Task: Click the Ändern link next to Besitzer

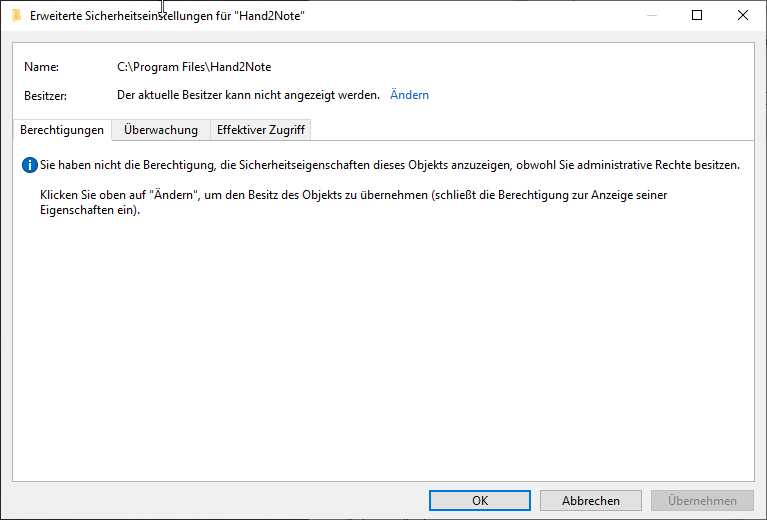Action: 409,95
